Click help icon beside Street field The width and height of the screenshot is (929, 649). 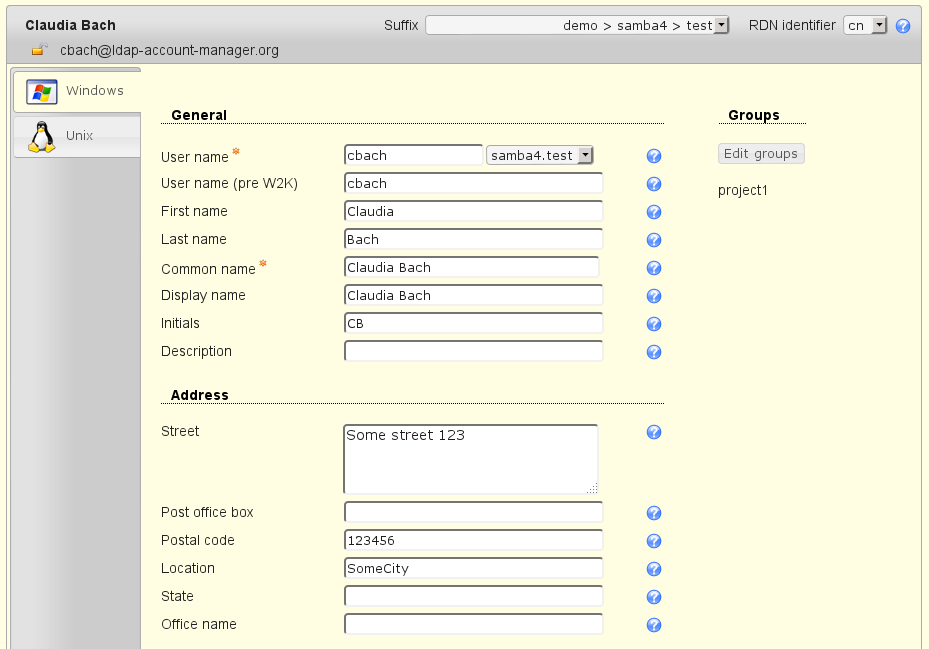(x=654, y=432)
